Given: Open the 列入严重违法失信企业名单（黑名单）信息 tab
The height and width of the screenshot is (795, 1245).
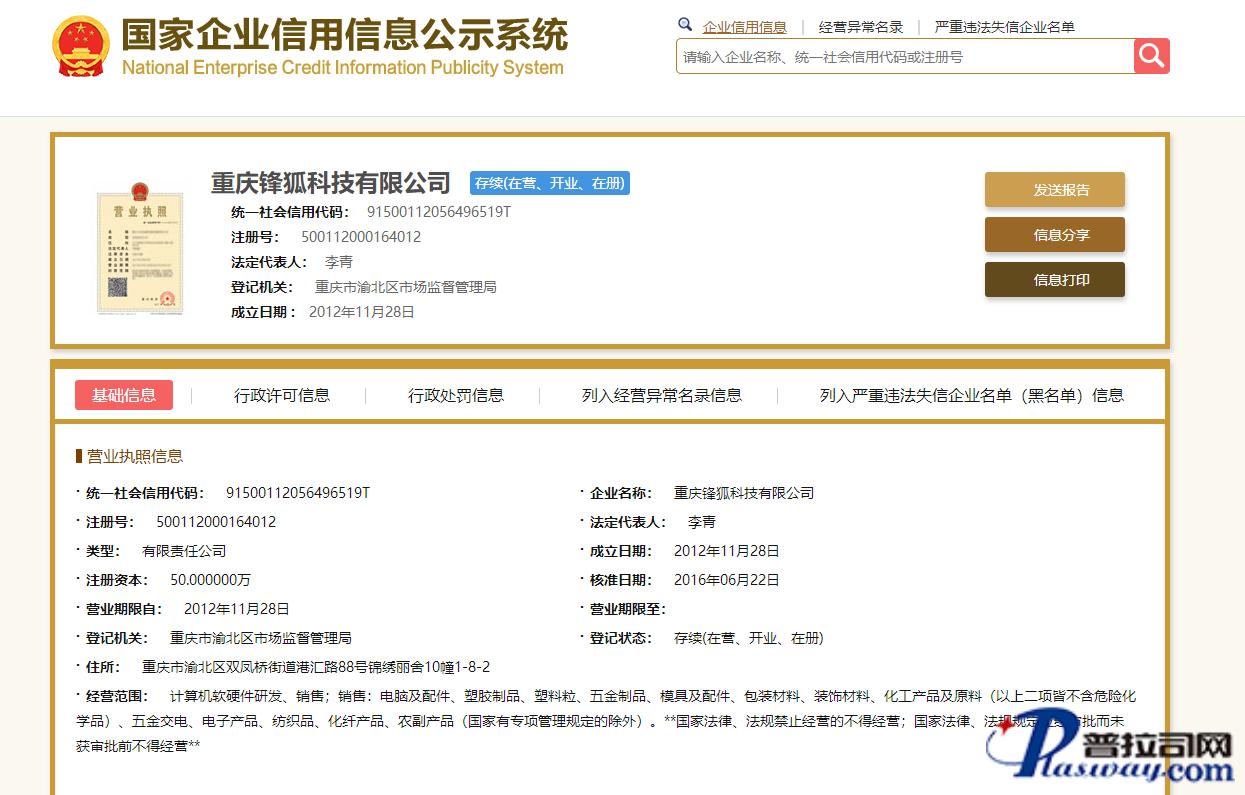Looking at the screenshot, I should tap(971, 395).
